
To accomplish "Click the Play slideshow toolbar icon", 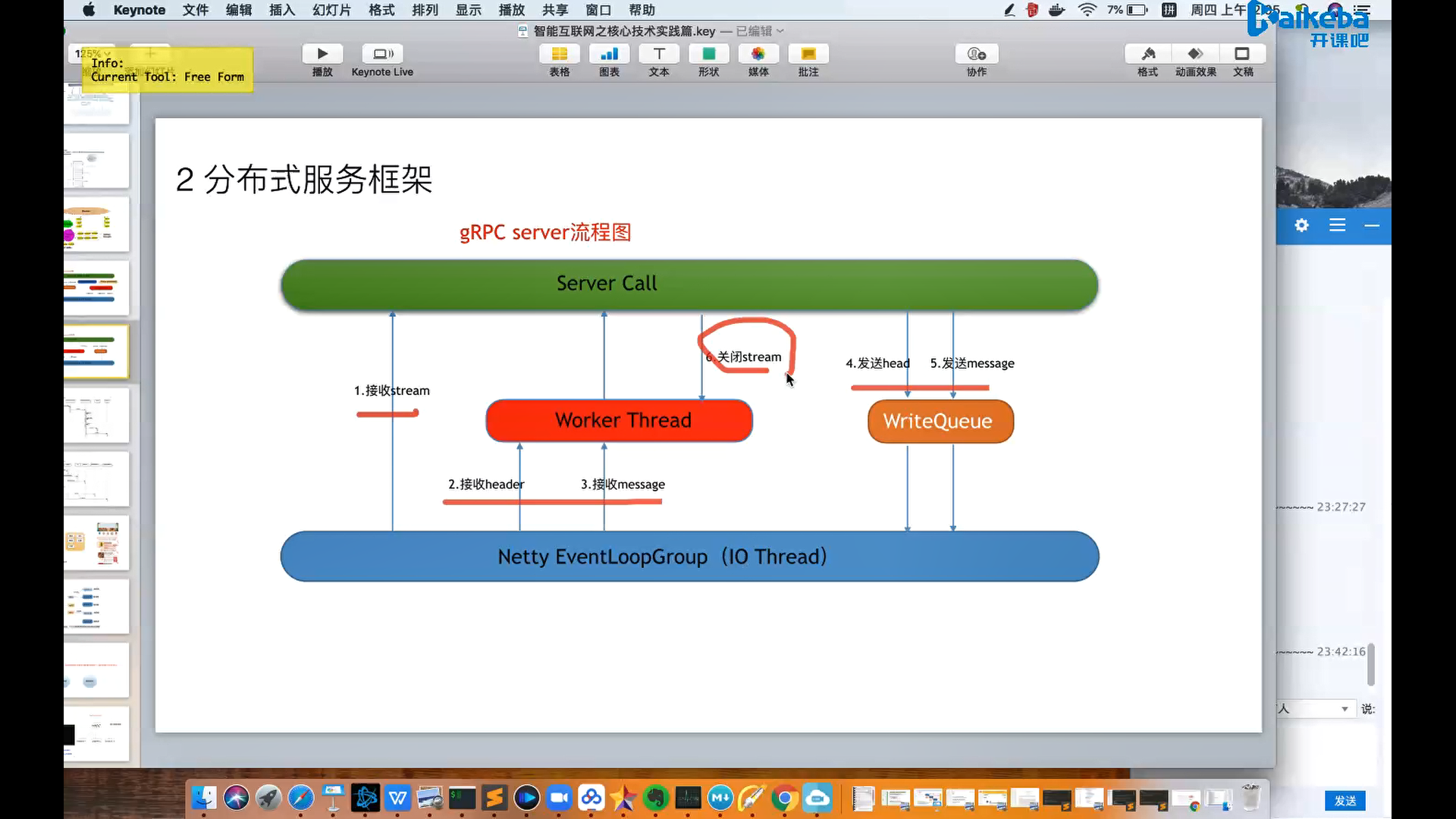I will pyautogui.click(x=322, y=54).
